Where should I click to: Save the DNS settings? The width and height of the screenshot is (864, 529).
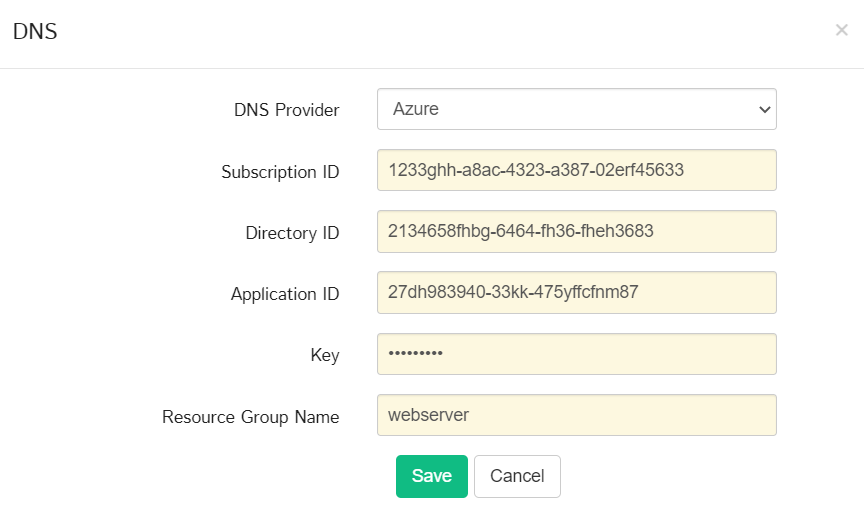click(x=431, y=476)
